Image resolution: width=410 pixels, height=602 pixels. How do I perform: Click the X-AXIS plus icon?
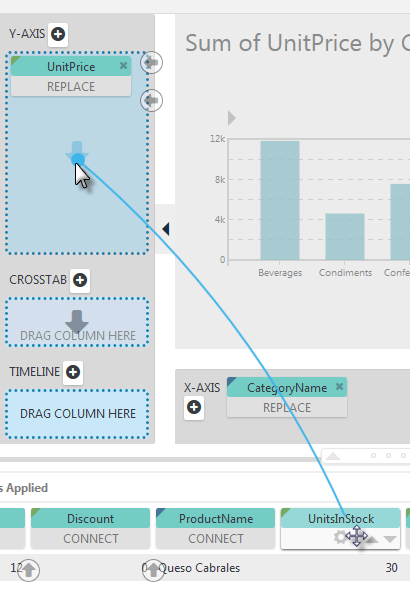(x=194, y=407)
